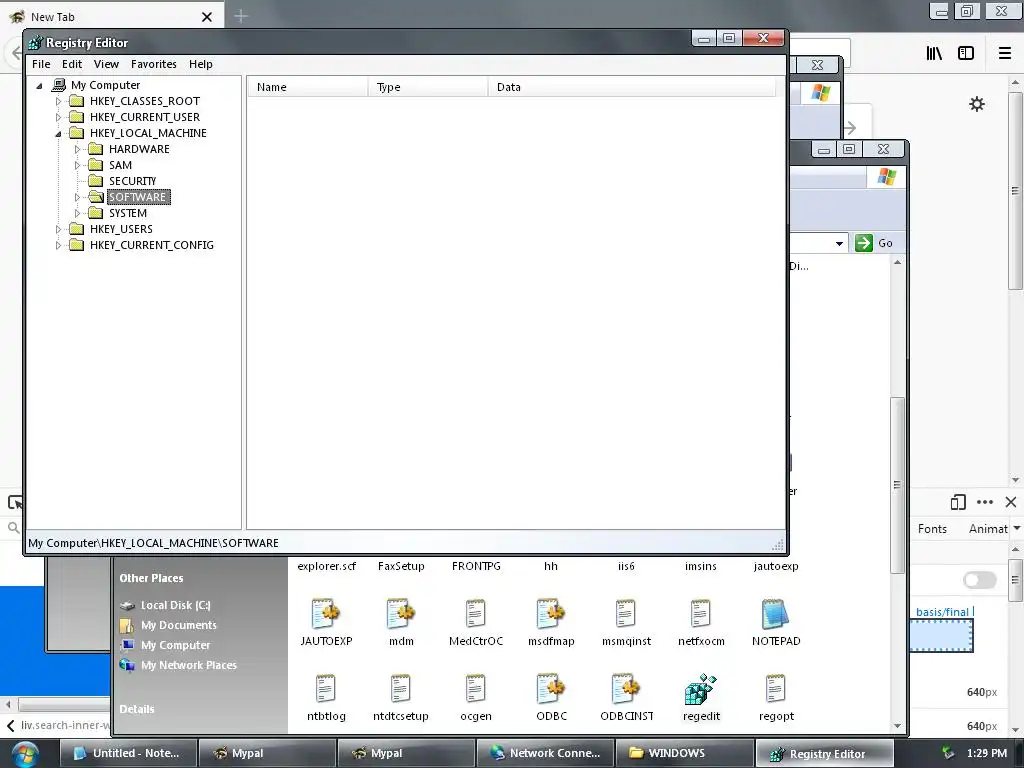Open the browser settings gear icon

[977, 104]
